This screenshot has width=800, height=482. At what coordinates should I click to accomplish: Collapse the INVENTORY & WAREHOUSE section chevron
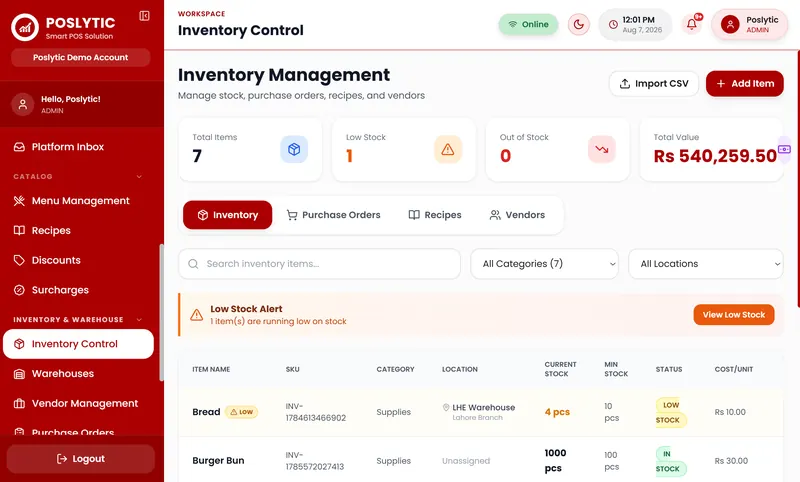[x=139, y=320]
